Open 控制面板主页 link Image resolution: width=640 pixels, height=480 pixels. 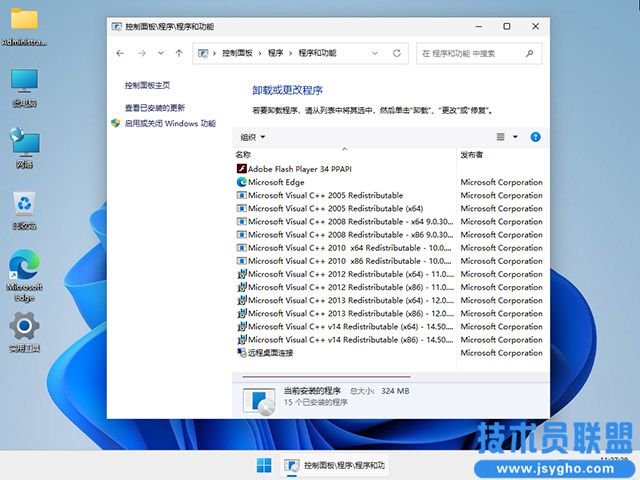click(147, 85)
